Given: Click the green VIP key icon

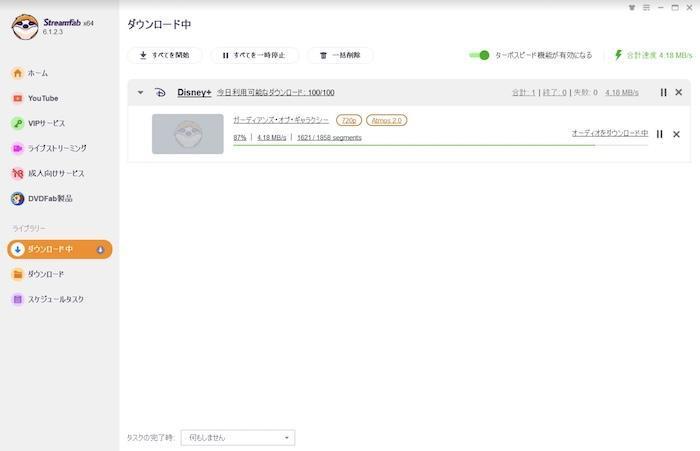Looking at the screenshot, I should tap(17, 123).
